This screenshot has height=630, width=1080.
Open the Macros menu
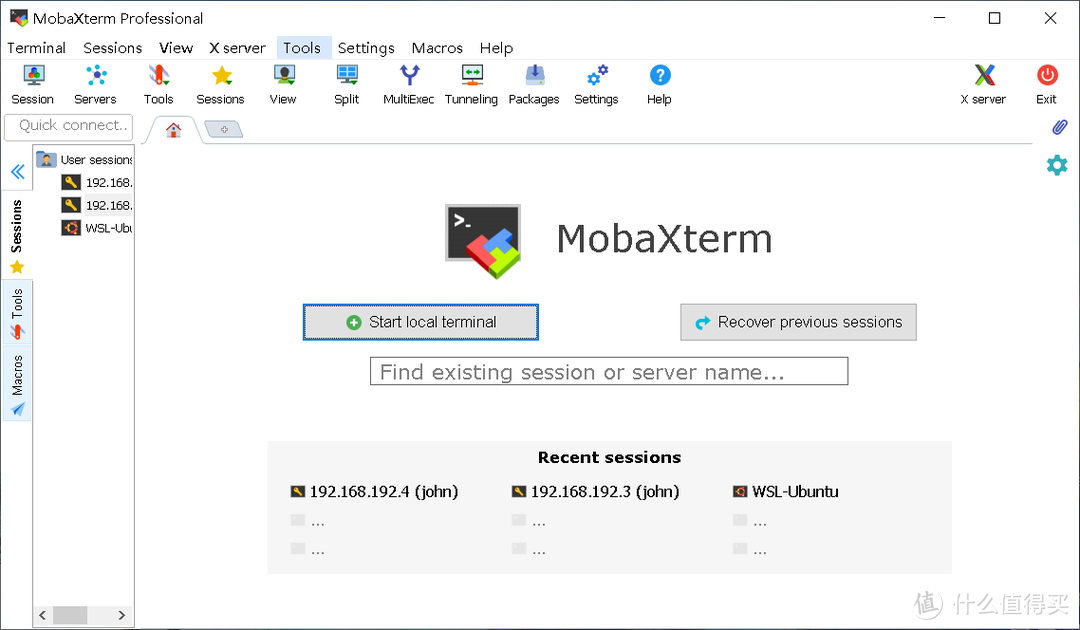(437, 48)
